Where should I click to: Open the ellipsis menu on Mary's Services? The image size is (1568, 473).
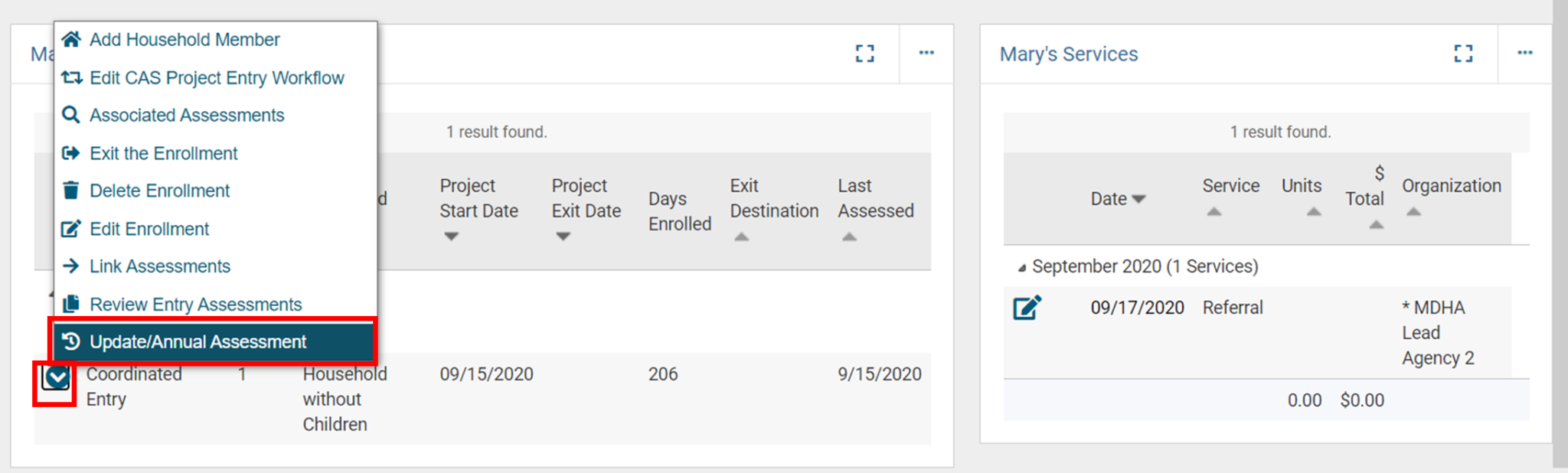(1524, 52)
